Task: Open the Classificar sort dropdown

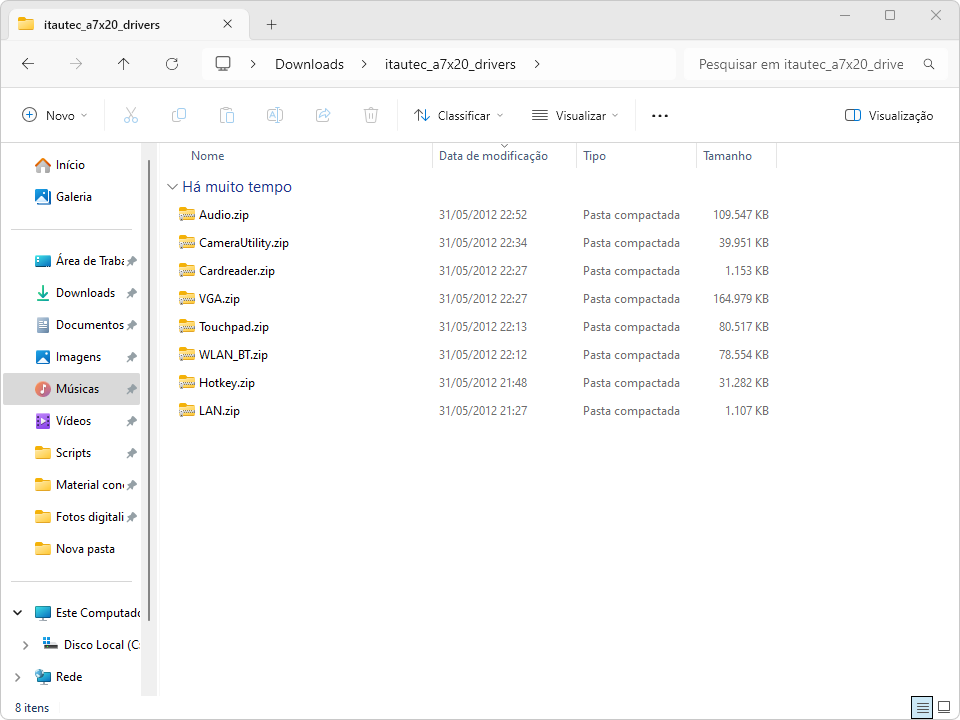Action: pyautogui.click(x=459, y=116)
